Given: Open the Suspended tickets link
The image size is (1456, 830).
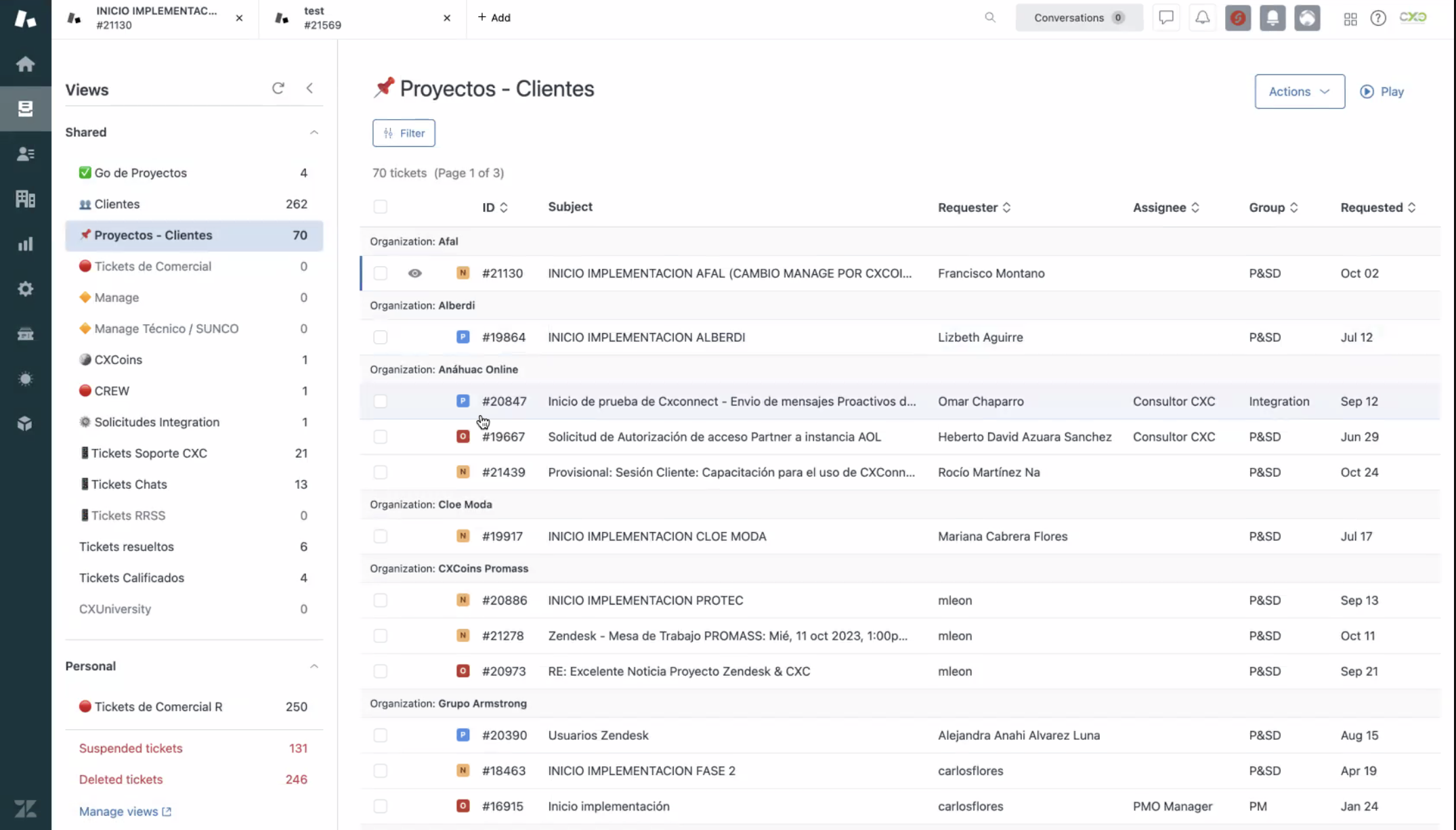Looking at the screenshot, I should (131, 748).
